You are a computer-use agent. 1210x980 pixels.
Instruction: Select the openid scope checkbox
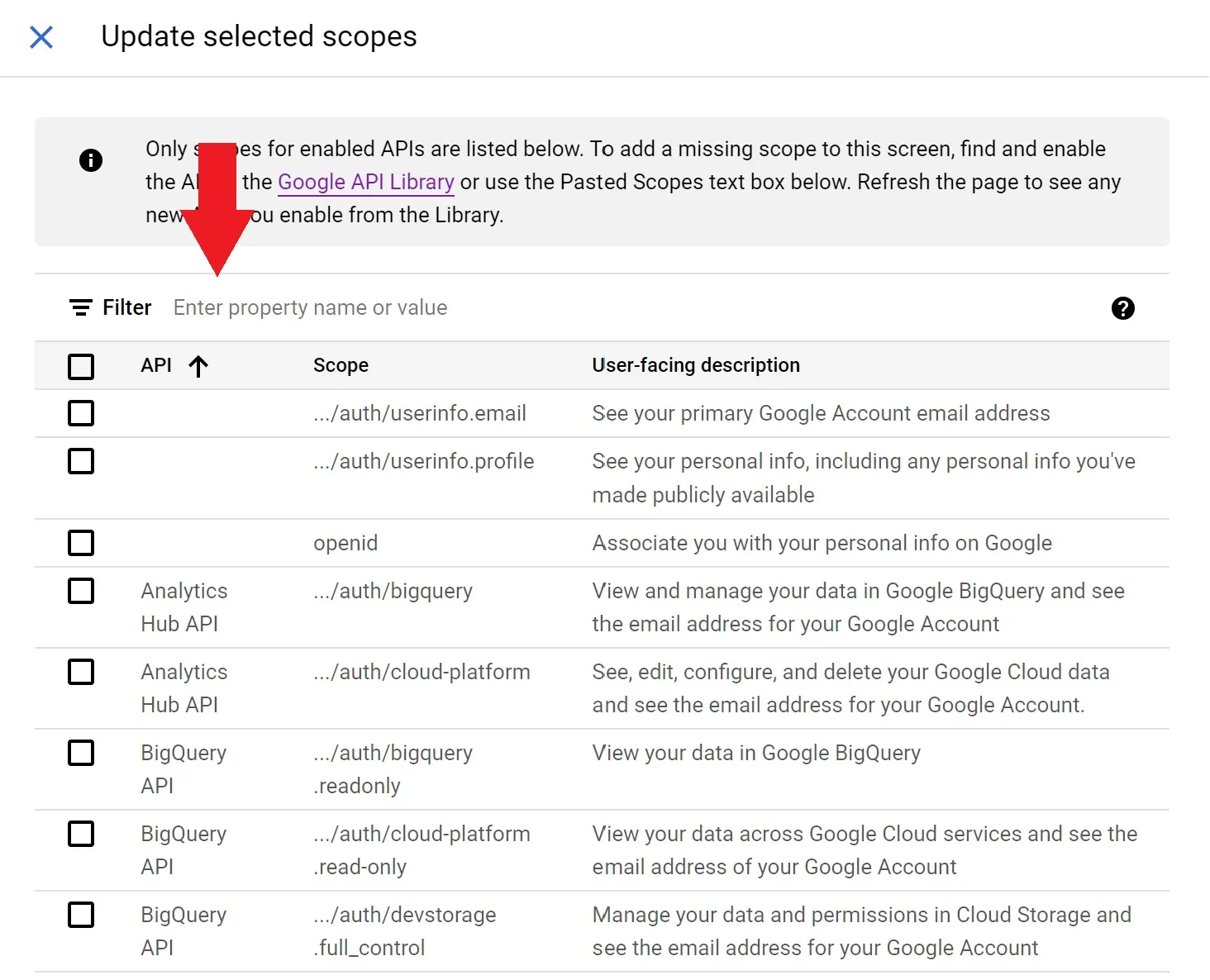81,543
